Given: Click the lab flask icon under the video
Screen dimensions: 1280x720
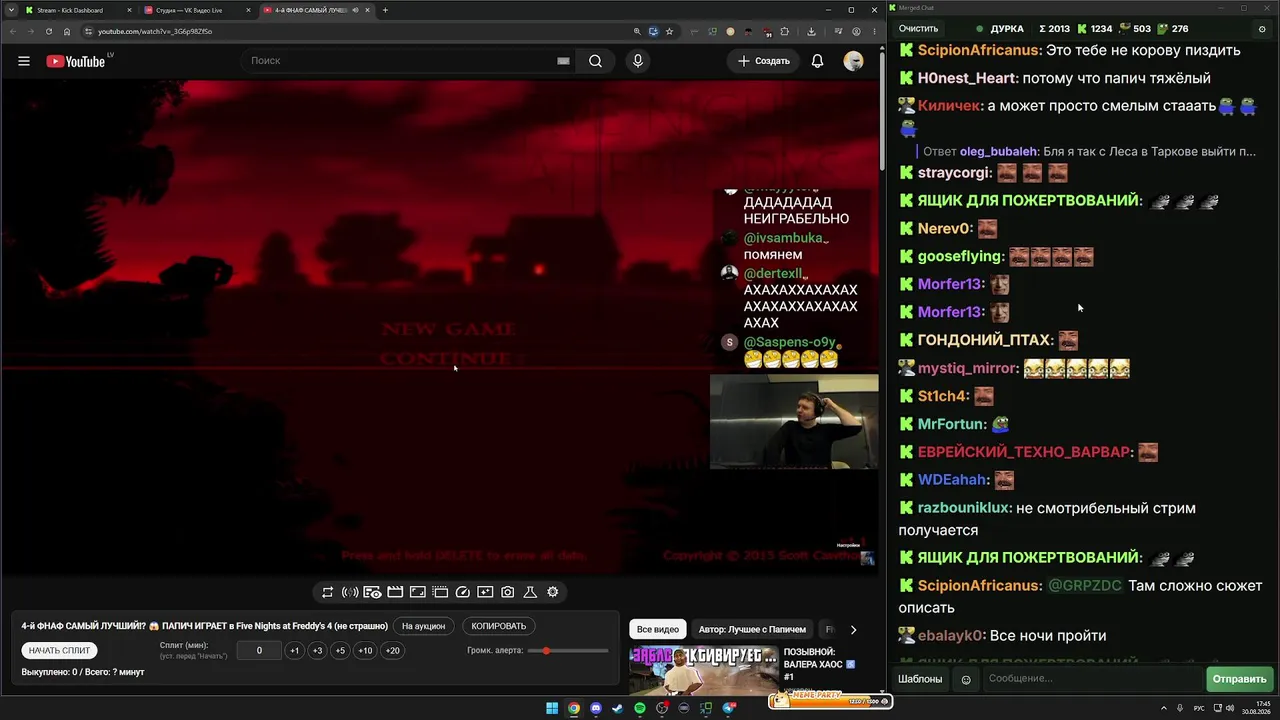Looking at the screenshot, I should (x=530, y=592).
